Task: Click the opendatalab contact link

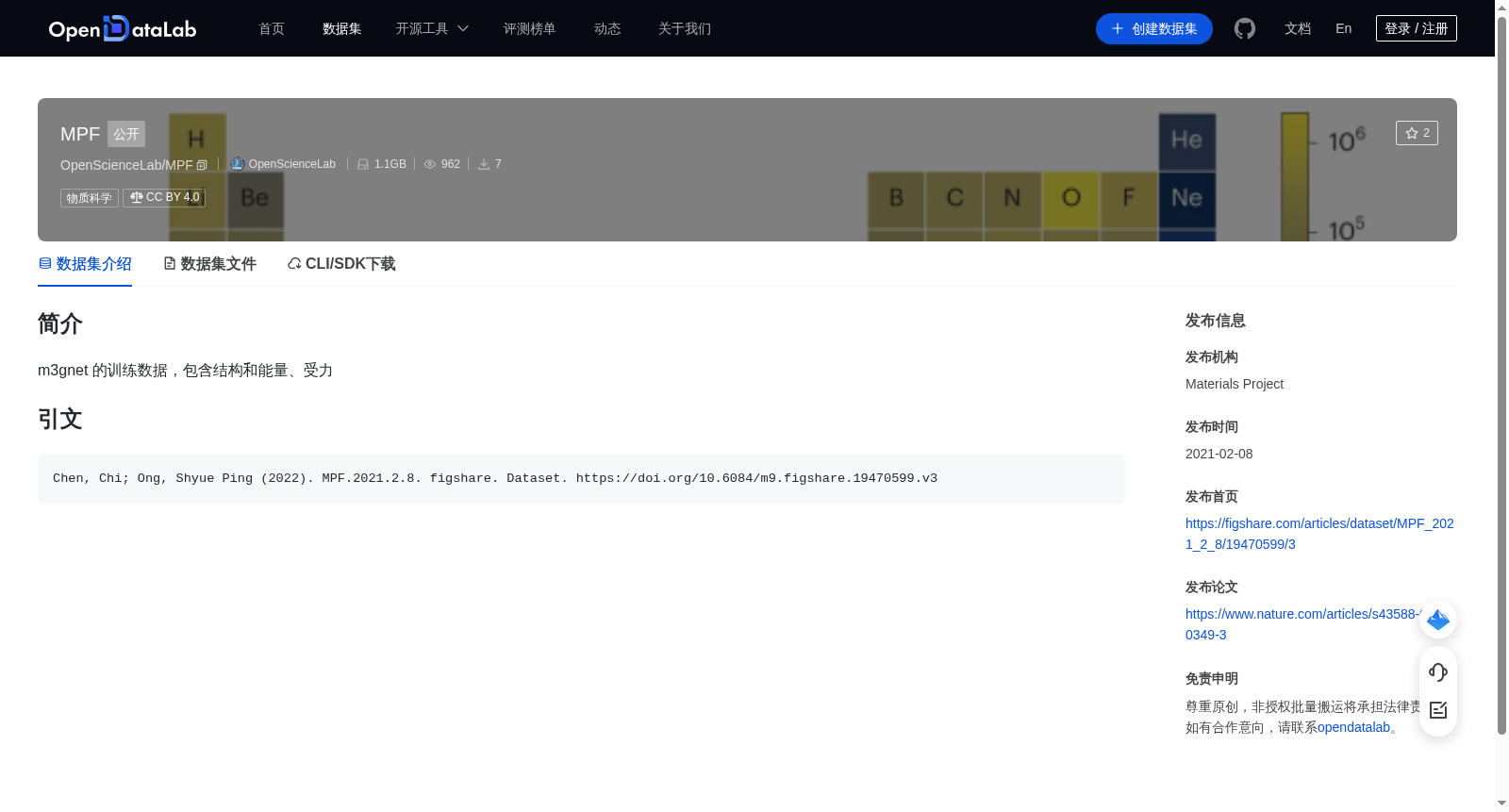Action: [1353, 727]
